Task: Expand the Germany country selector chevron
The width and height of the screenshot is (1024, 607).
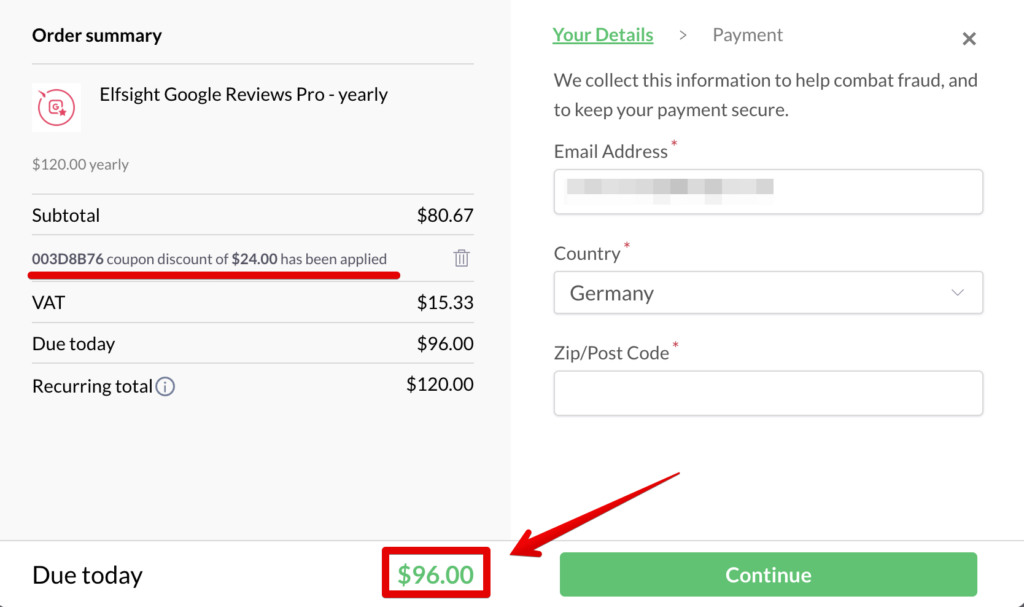Action: coord(959,292)
